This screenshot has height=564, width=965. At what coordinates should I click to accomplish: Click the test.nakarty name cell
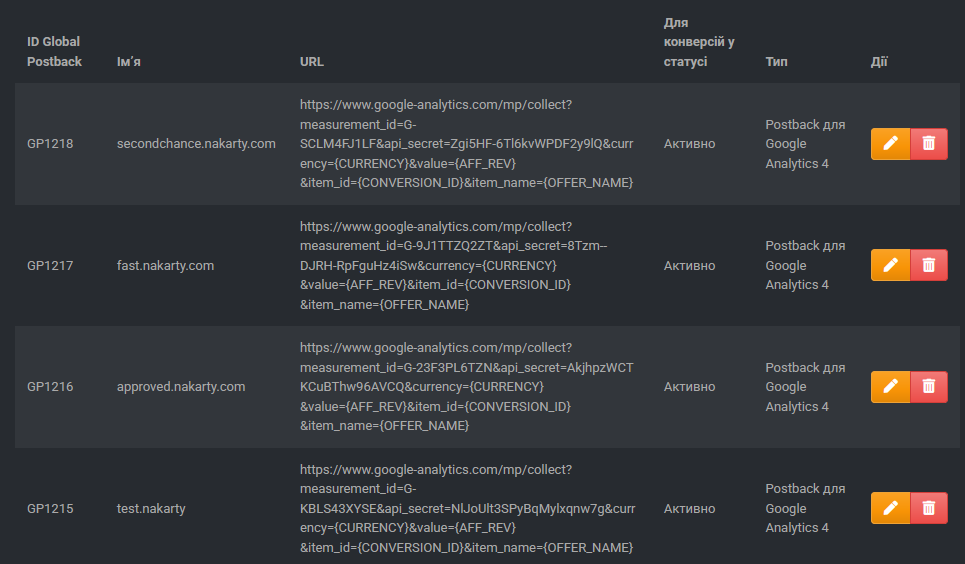[151, 509]
